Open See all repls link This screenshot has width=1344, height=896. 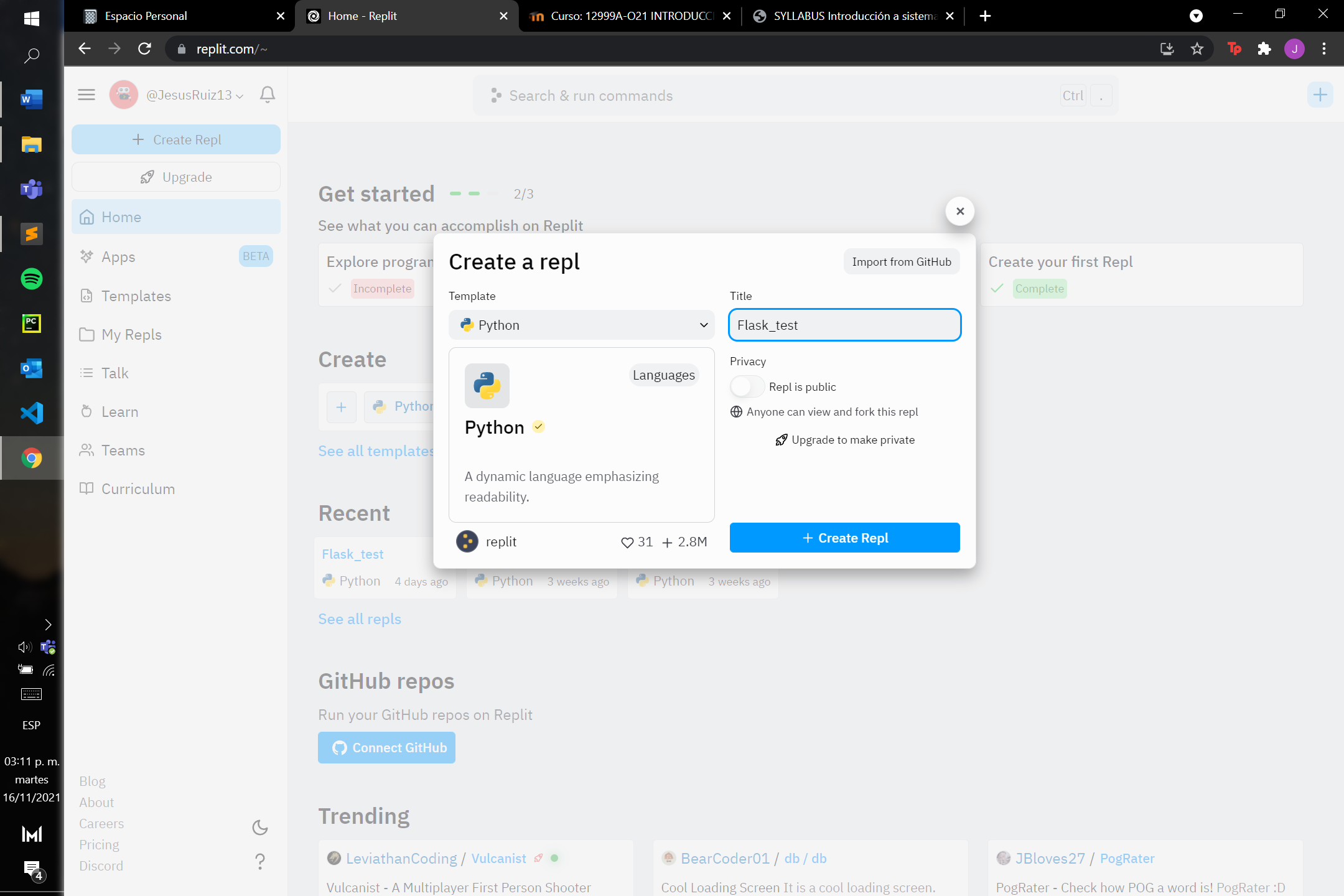(360, 619)
